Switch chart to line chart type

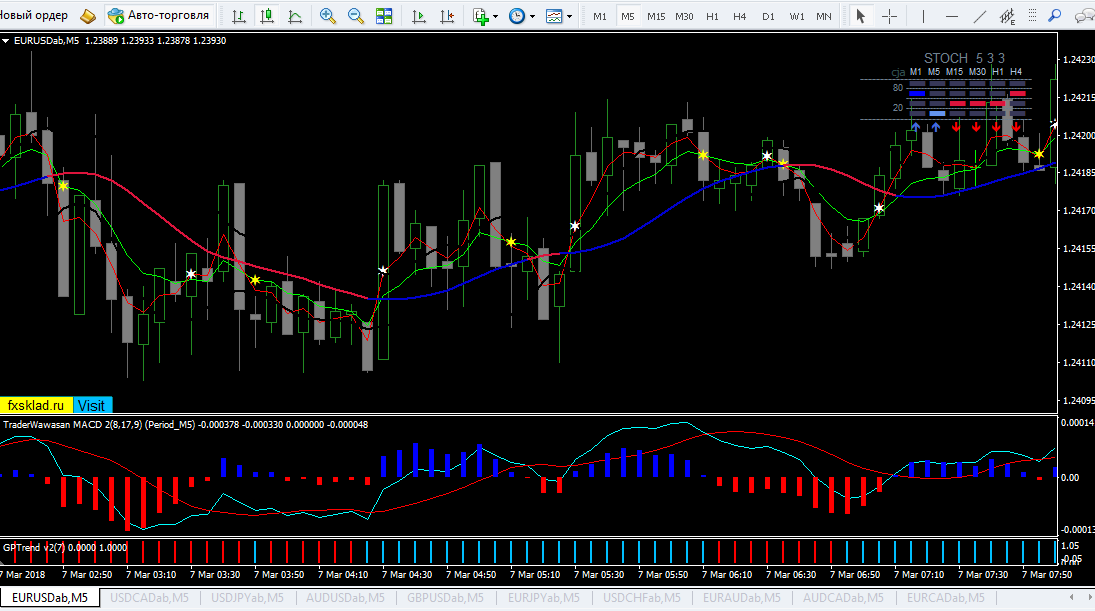(295, 15)
